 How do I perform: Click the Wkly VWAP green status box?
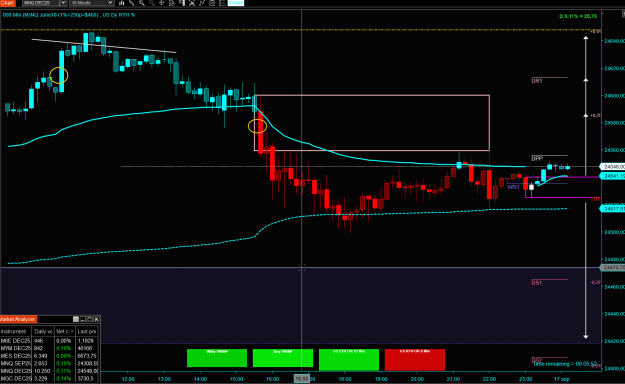click(x=217, y=358)
